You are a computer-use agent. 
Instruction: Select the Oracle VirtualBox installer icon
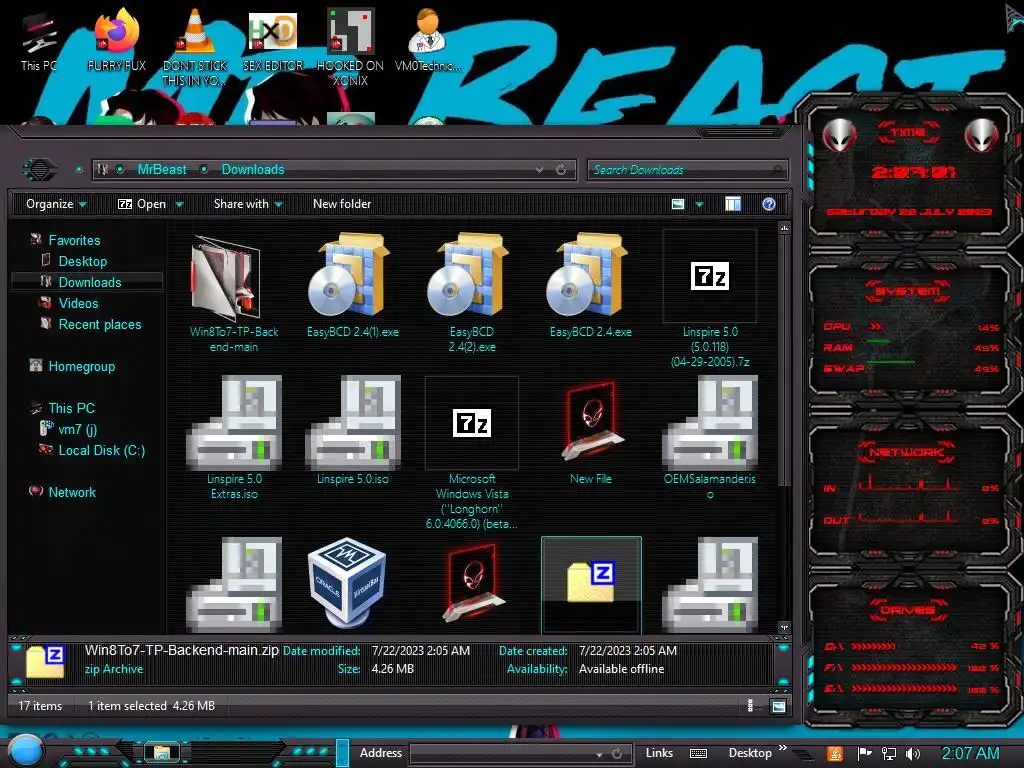[x=347, y=583]
